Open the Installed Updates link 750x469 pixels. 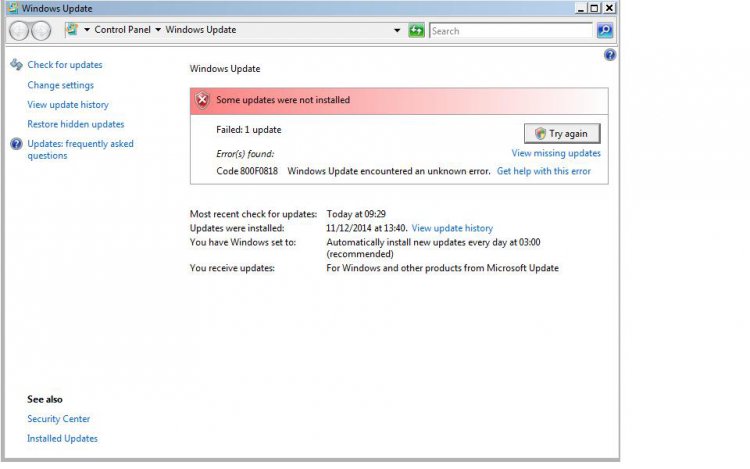(x=62, y=438)
